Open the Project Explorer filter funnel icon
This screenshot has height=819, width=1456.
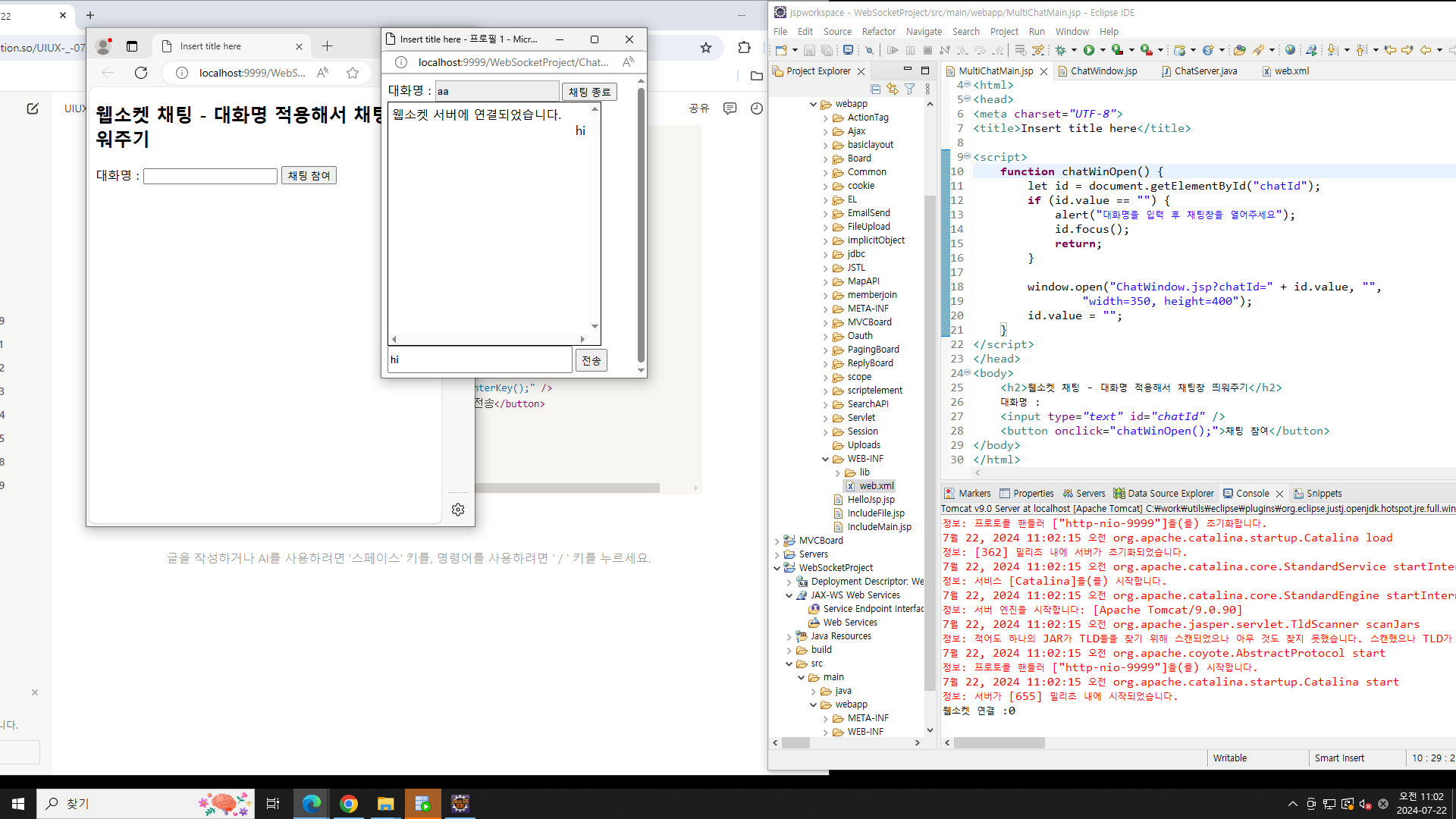910,89
